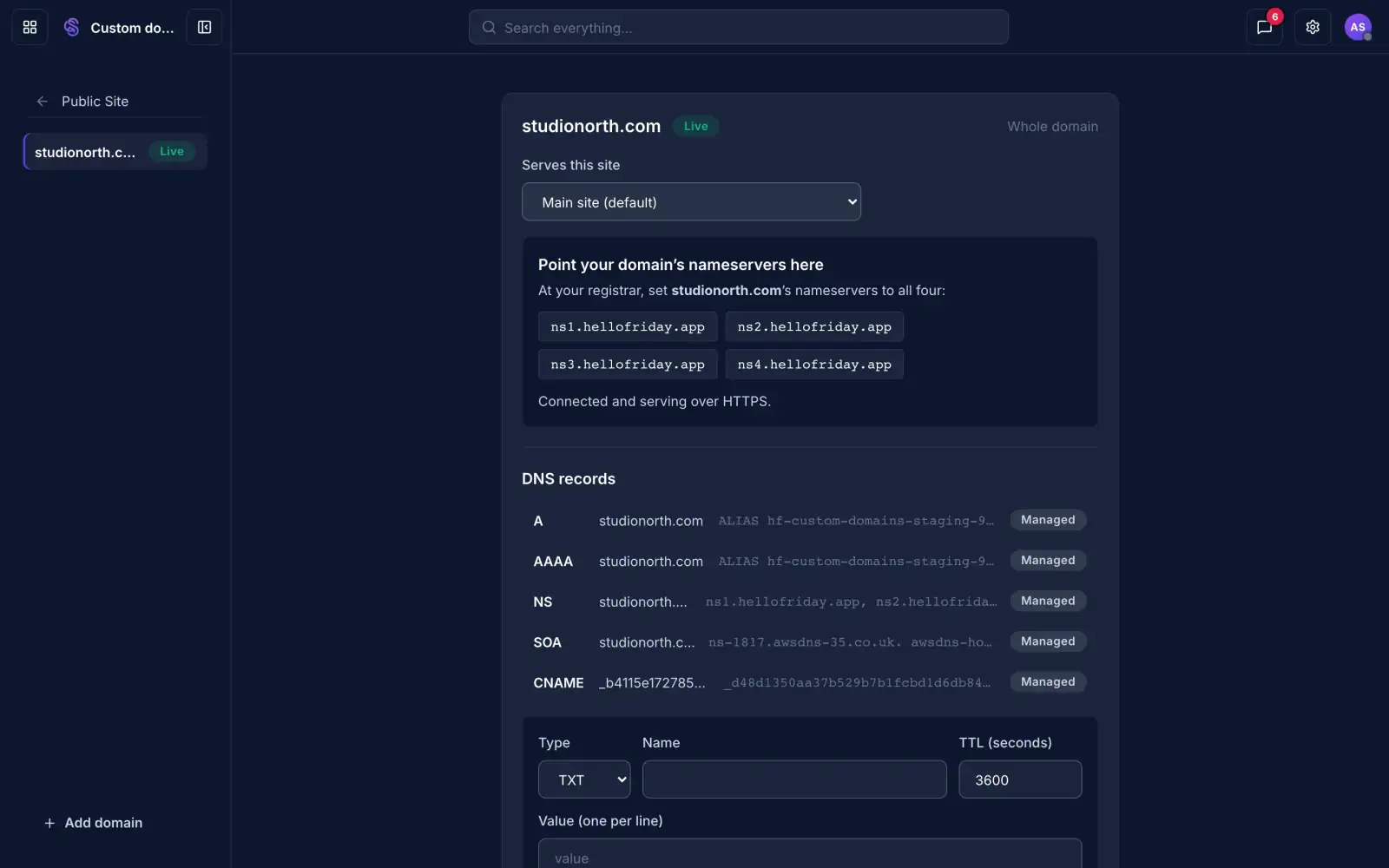Click the SOA record type label

(547, 642)
